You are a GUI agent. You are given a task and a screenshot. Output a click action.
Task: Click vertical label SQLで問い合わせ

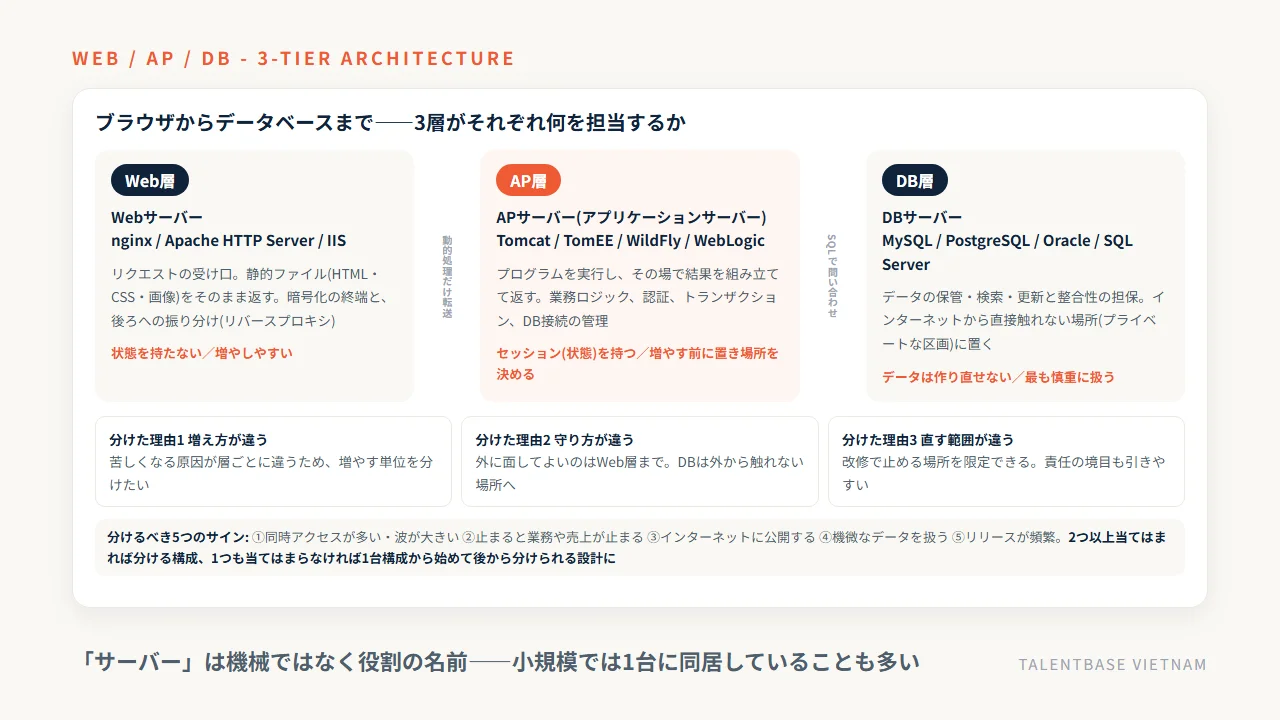point(832,276)
